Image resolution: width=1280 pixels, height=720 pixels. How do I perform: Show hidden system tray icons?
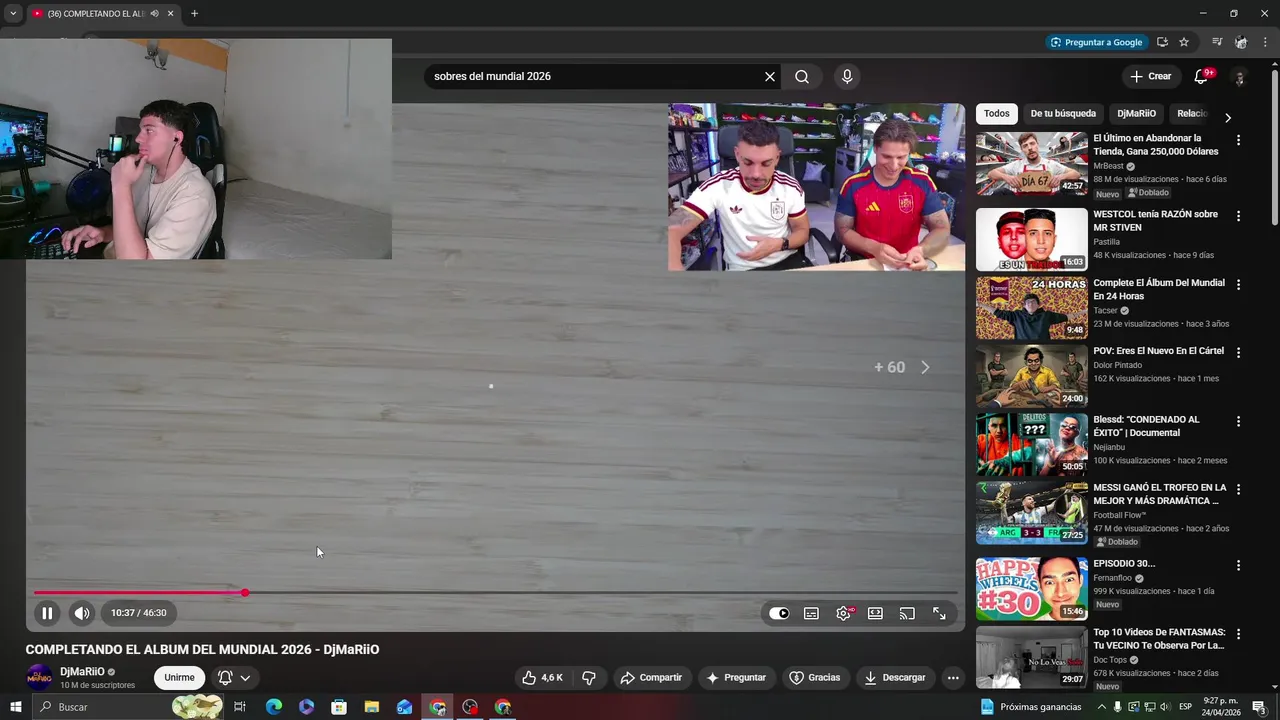(x=1102, y=707)
